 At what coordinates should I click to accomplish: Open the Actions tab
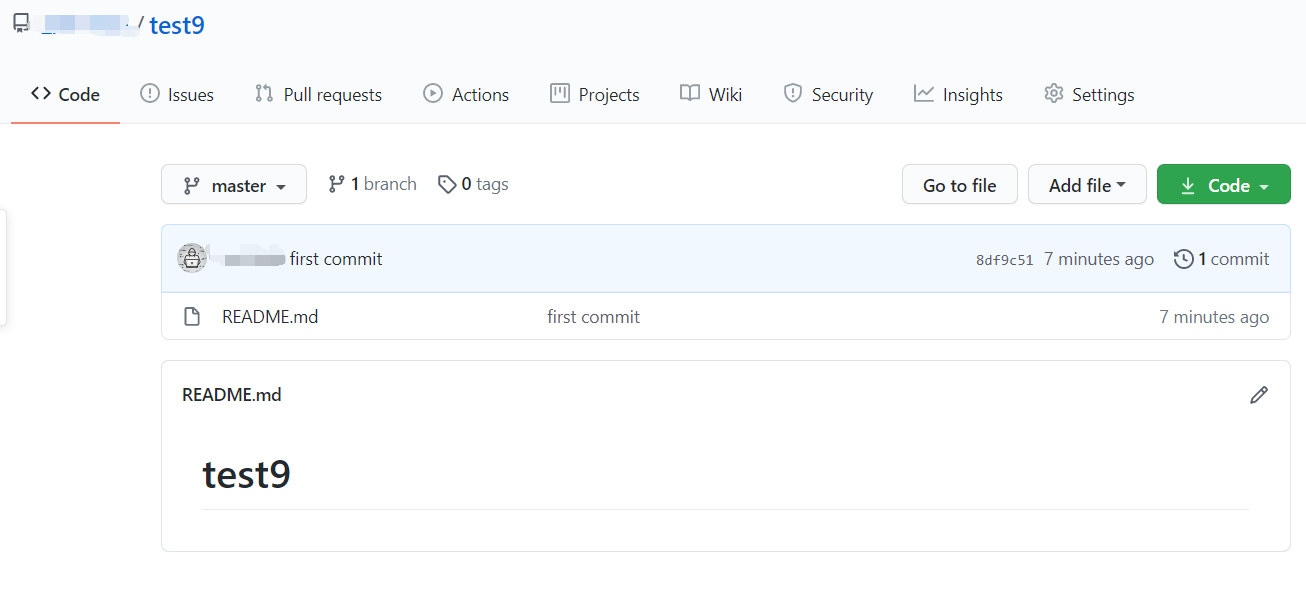coord(466,95)
